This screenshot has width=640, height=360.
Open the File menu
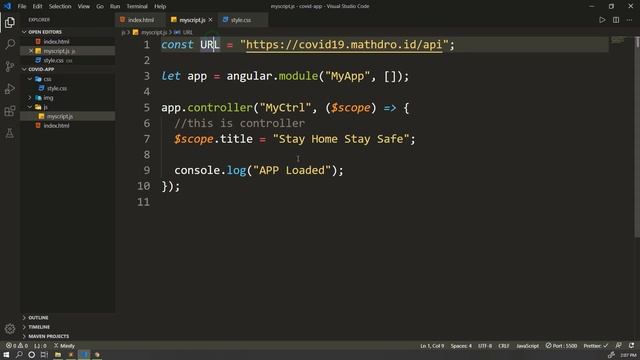[x=22, y=6]
